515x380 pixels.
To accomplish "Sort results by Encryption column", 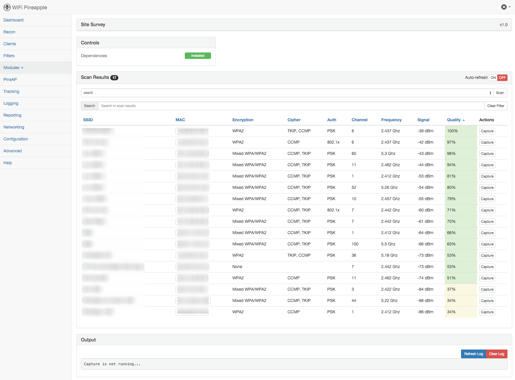I will [243, 120].
